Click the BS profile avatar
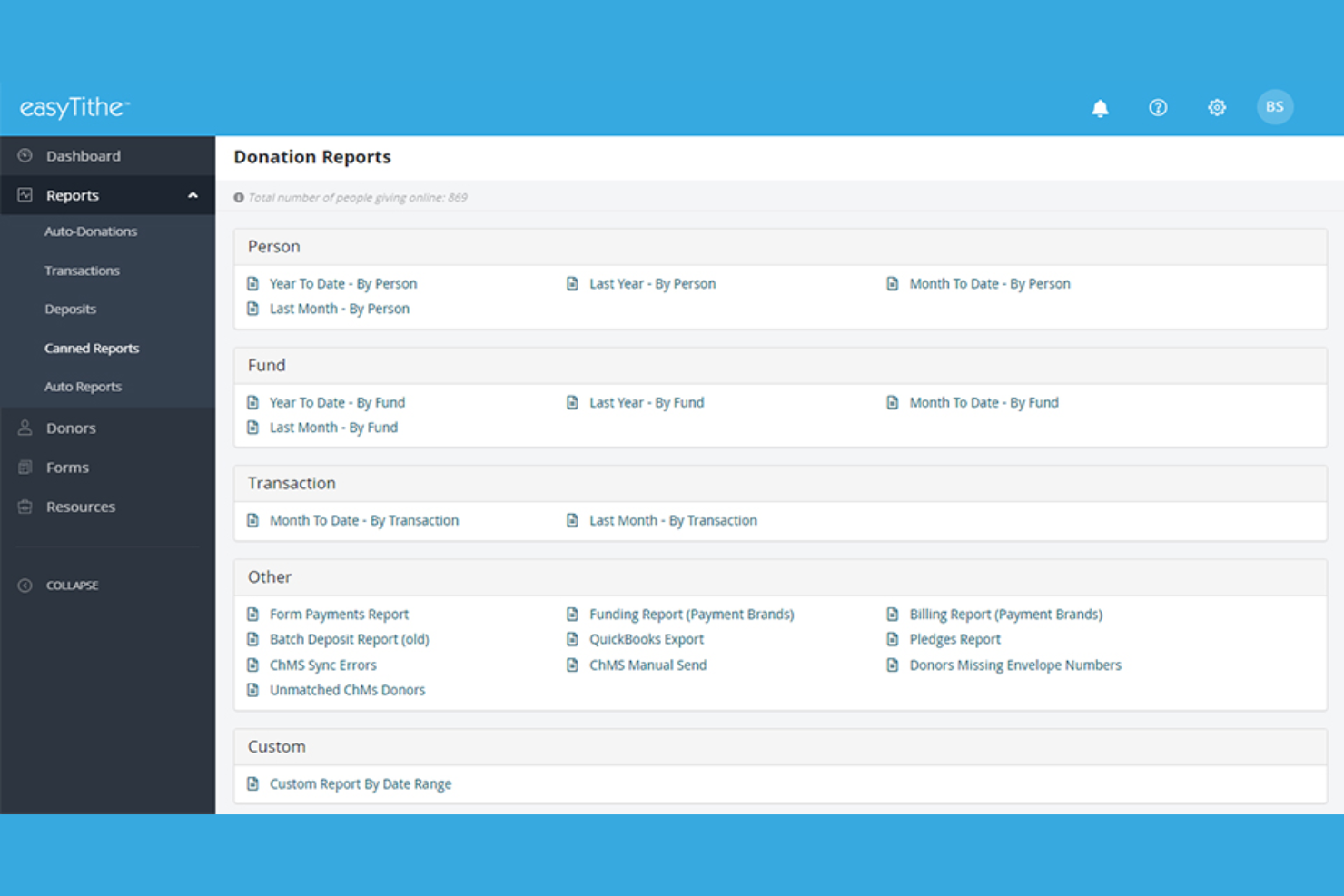The image size is (1344, 896). pos(1275,106)
